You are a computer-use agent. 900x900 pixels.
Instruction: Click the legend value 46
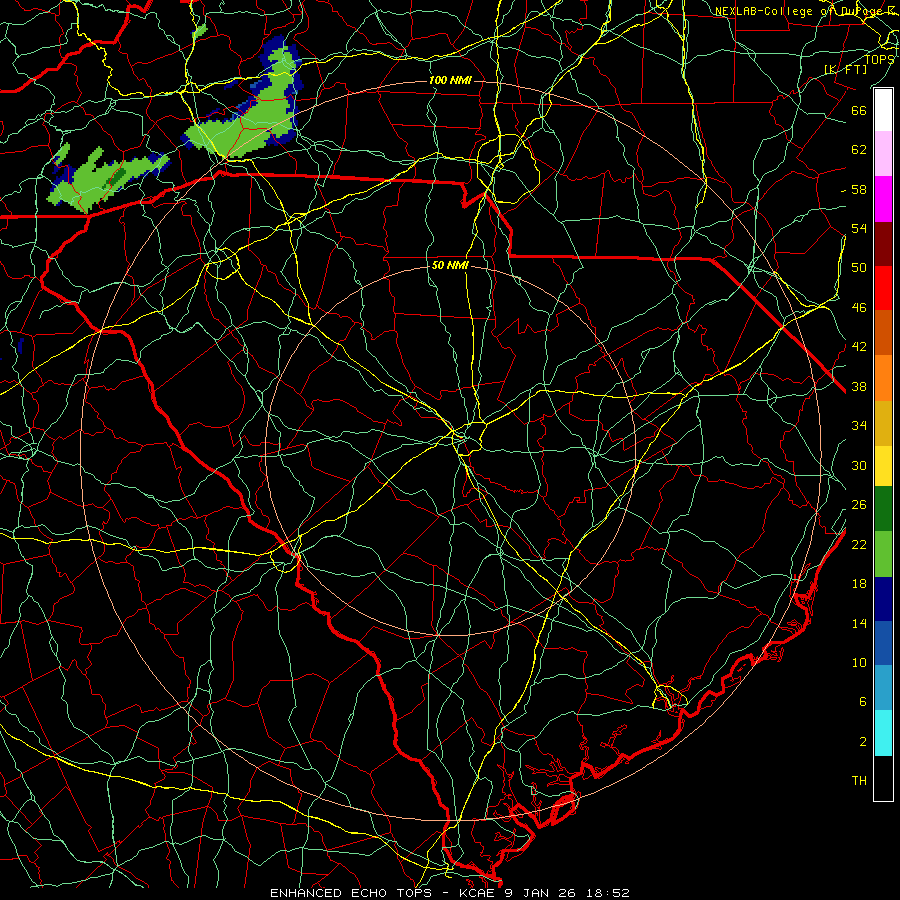point(859,308)
